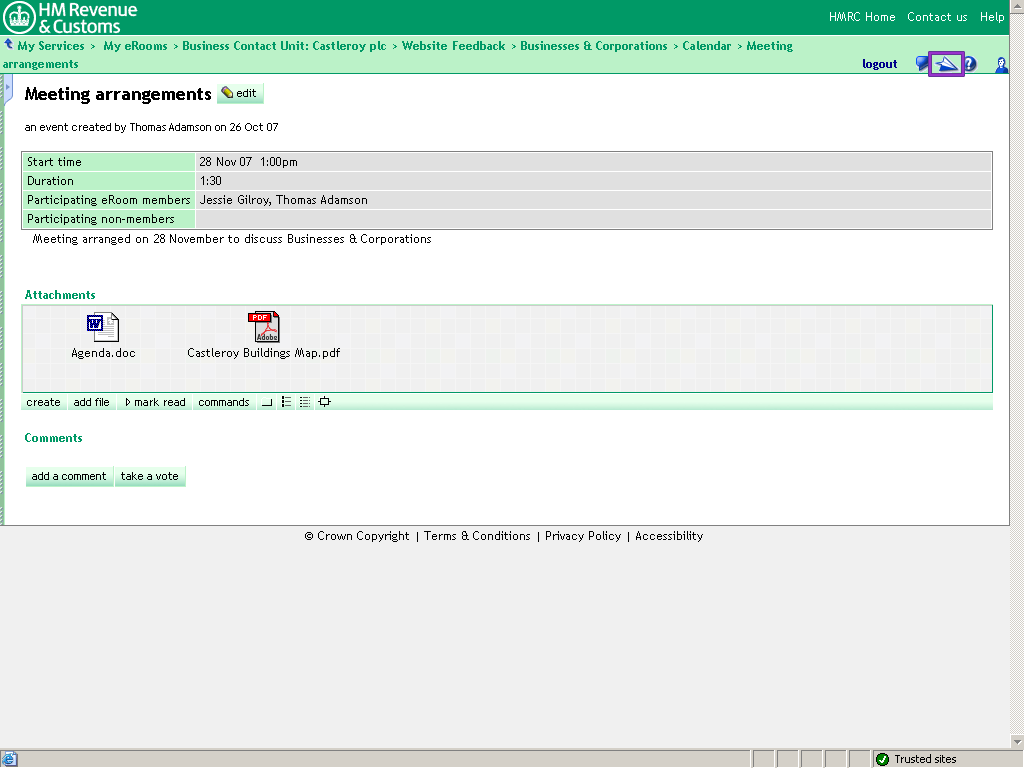Click the underscore icon in attachments toolbar

point(267,402)
